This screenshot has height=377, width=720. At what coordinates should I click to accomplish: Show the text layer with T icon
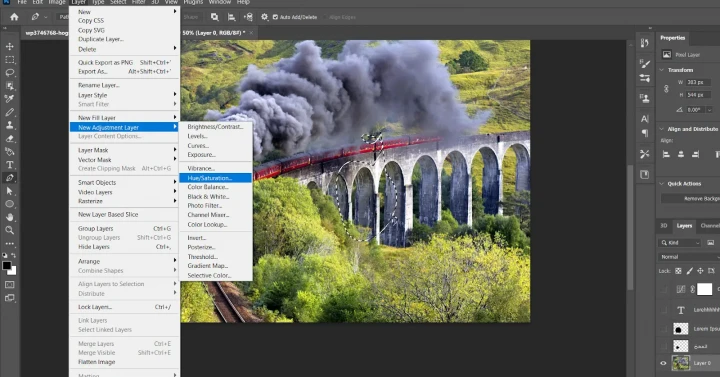663,310
